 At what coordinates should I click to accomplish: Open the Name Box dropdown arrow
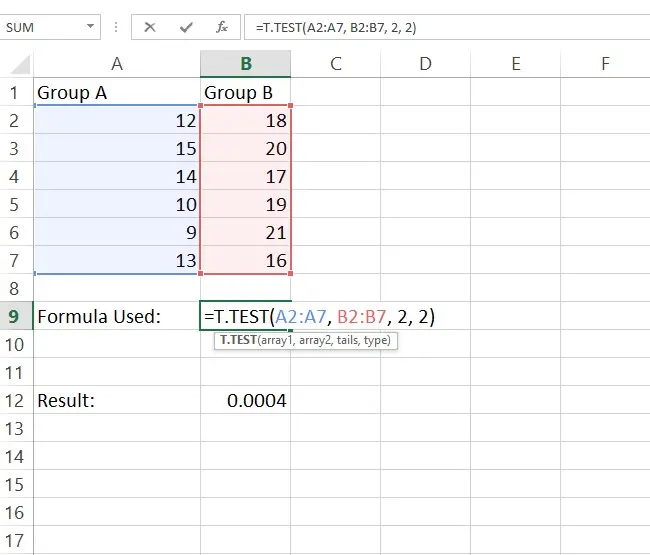(90, 27)
